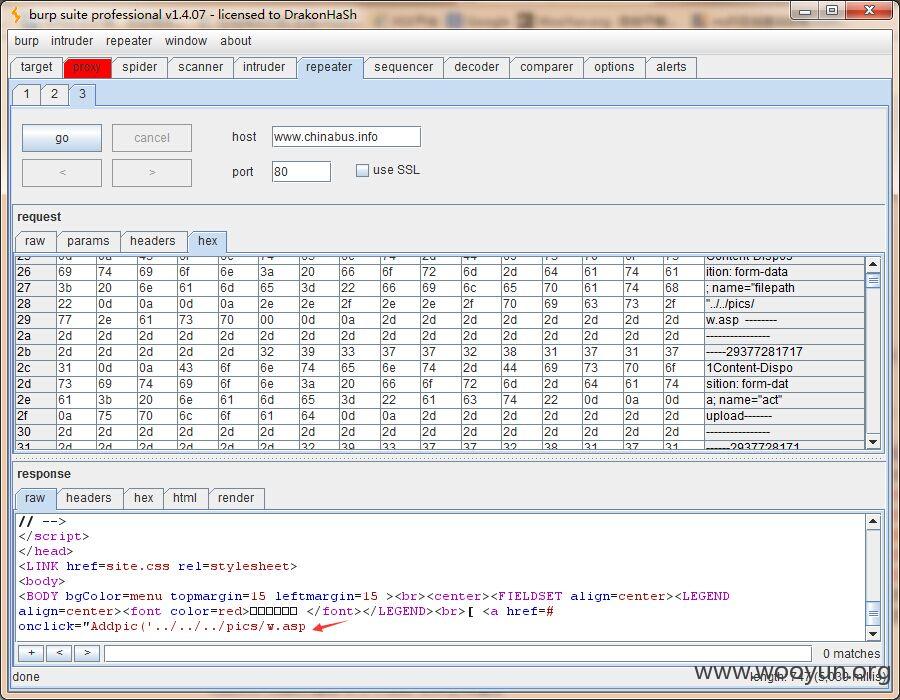The image size is (900, 700).
Task: Maximize the burp suite window
Action: (x=832, y=11)
